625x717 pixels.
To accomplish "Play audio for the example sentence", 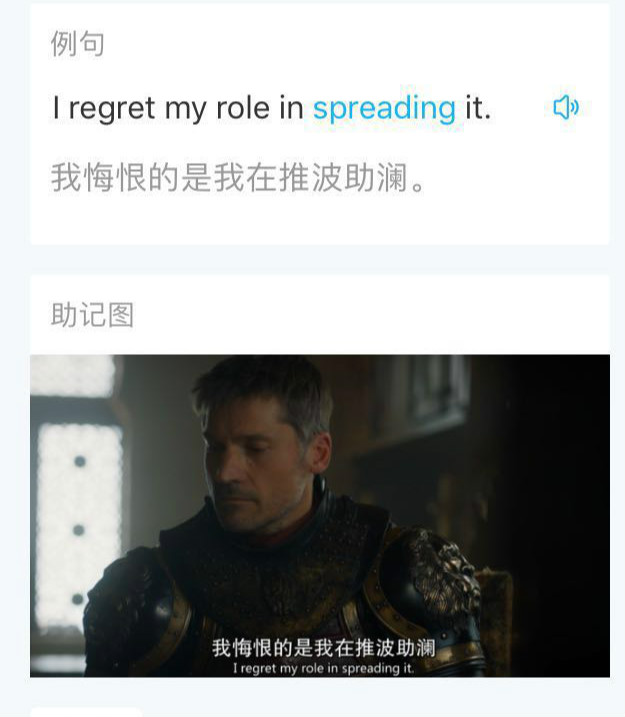I will (x=566, y=107).
